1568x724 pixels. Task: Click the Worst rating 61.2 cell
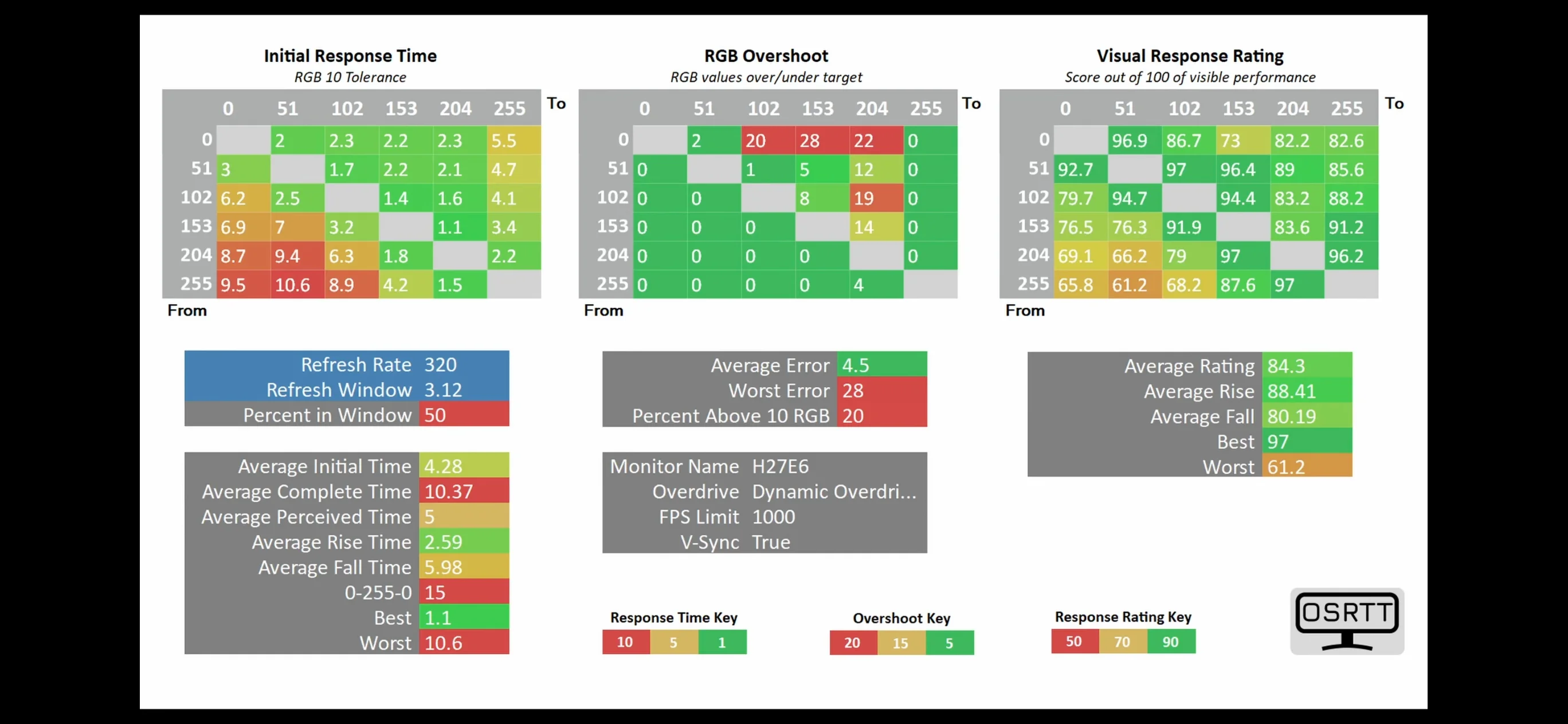(x=1307, y=466)
